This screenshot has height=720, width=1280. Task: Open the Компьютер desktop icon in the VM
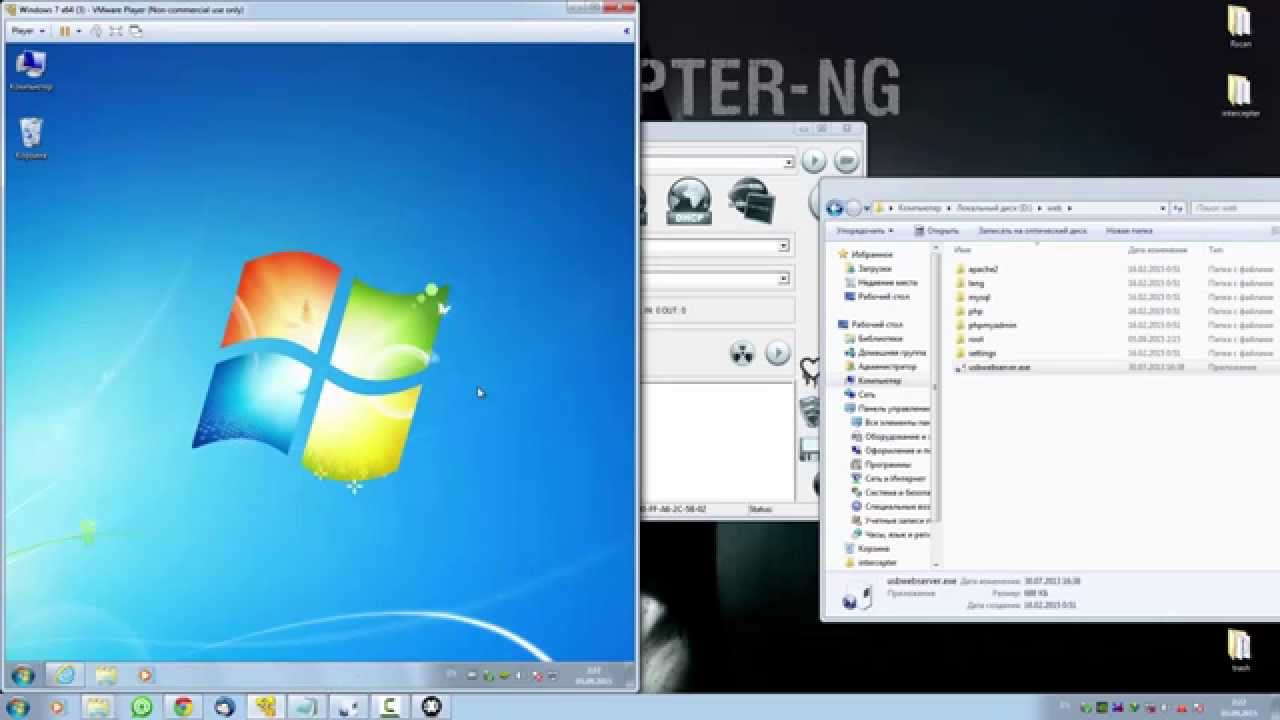coord(31,70)
